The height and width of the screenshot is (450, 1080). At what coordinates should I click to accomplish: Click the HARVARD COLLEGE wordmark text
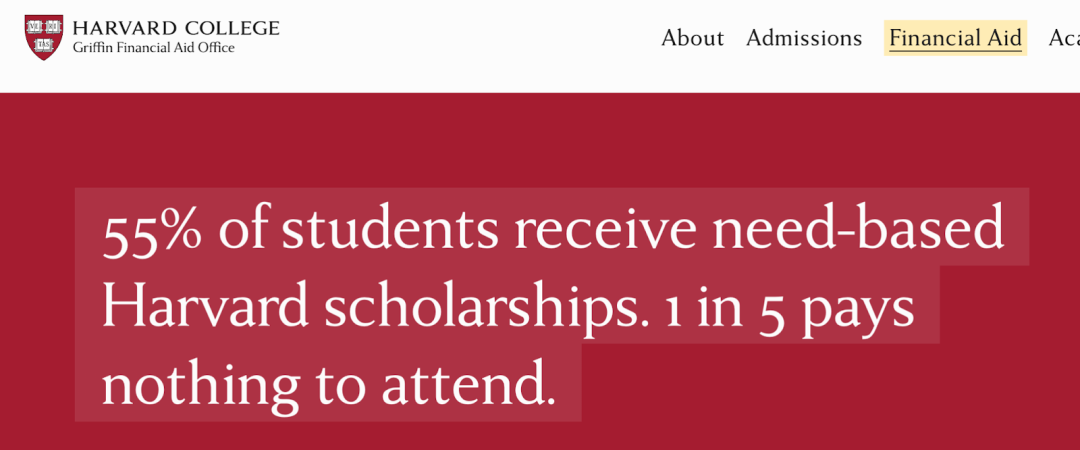(176, 28)
